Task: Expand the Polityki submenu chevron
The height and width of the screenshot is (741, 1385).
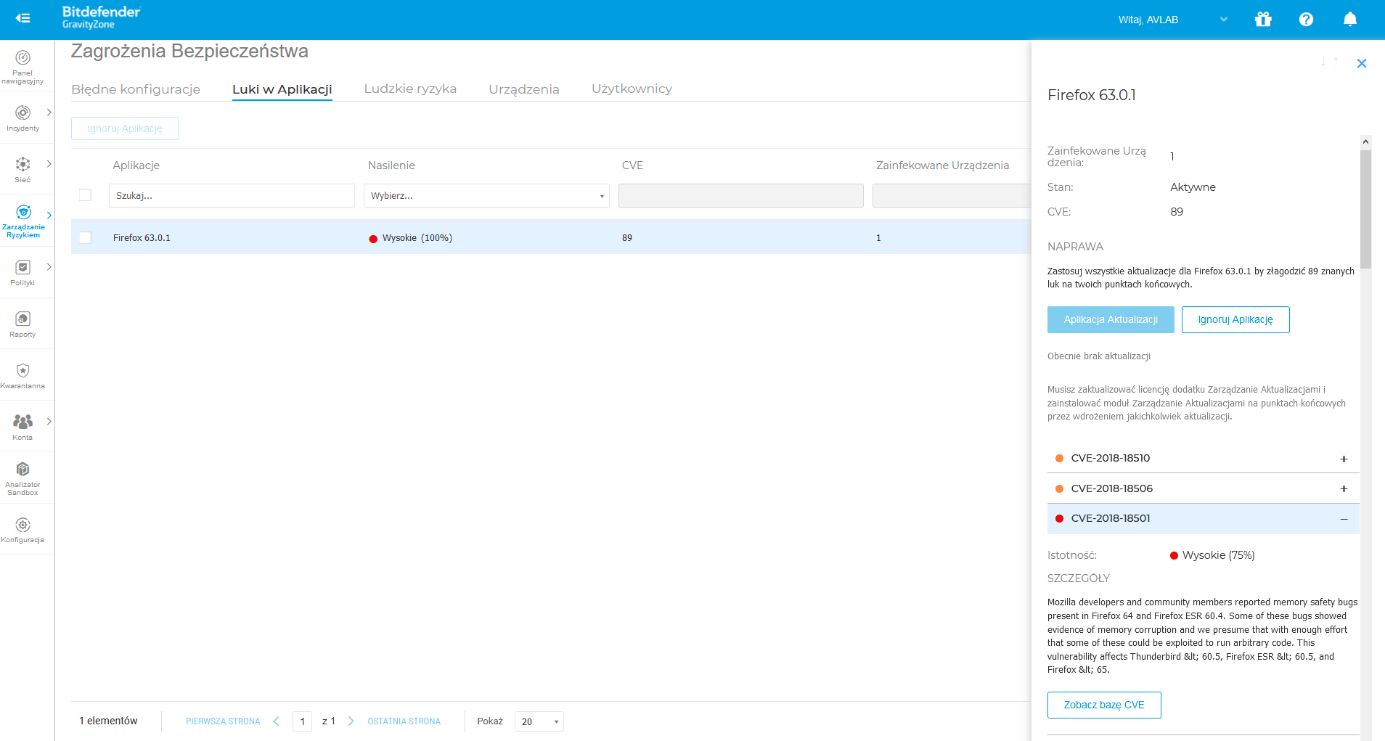Action: pyautogui.click(x=49, y=267)
